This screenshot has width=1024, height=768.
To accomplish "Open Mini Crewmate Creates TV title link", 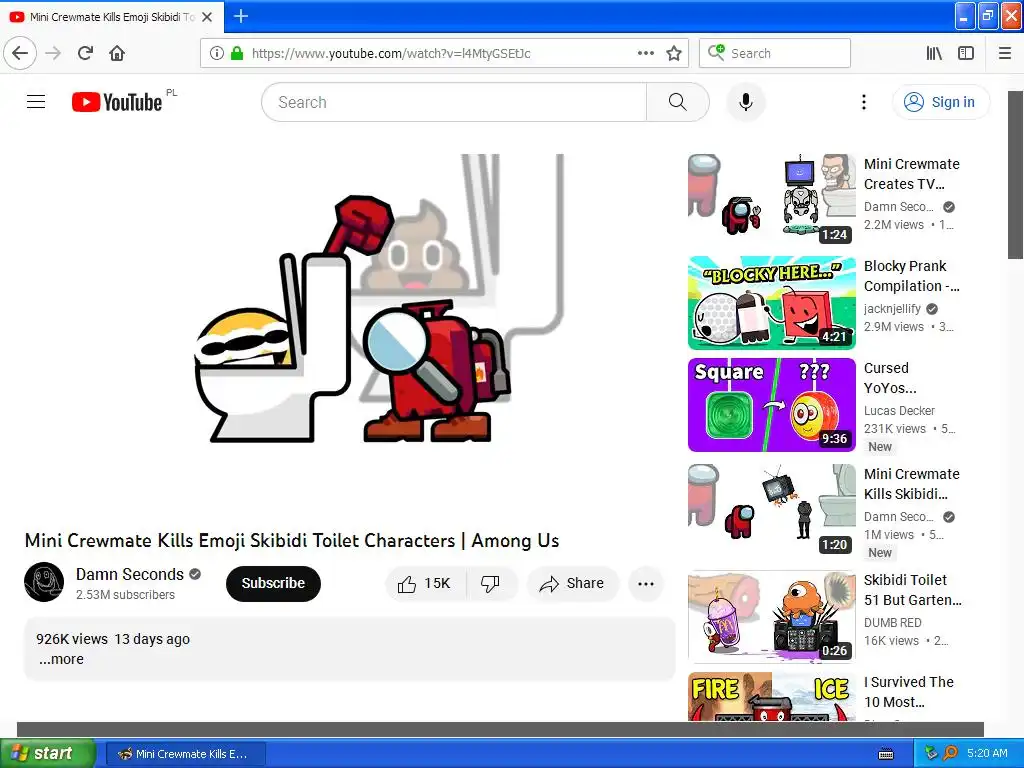I will point(912,174).
